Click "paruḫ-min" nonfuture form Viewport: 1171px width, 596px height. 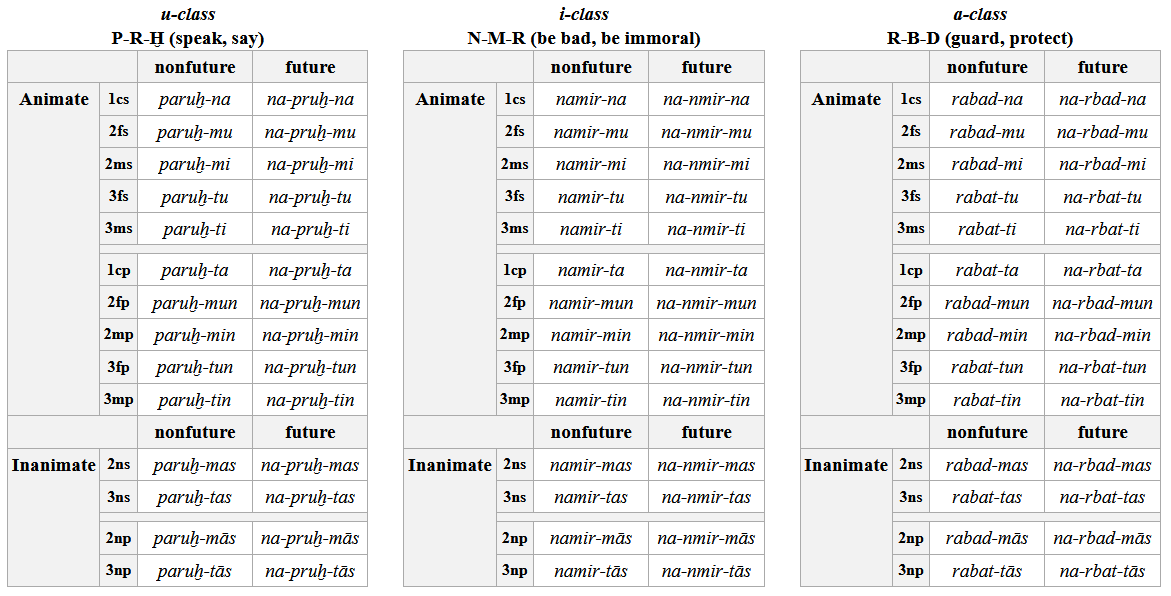[x=195, y=335]
